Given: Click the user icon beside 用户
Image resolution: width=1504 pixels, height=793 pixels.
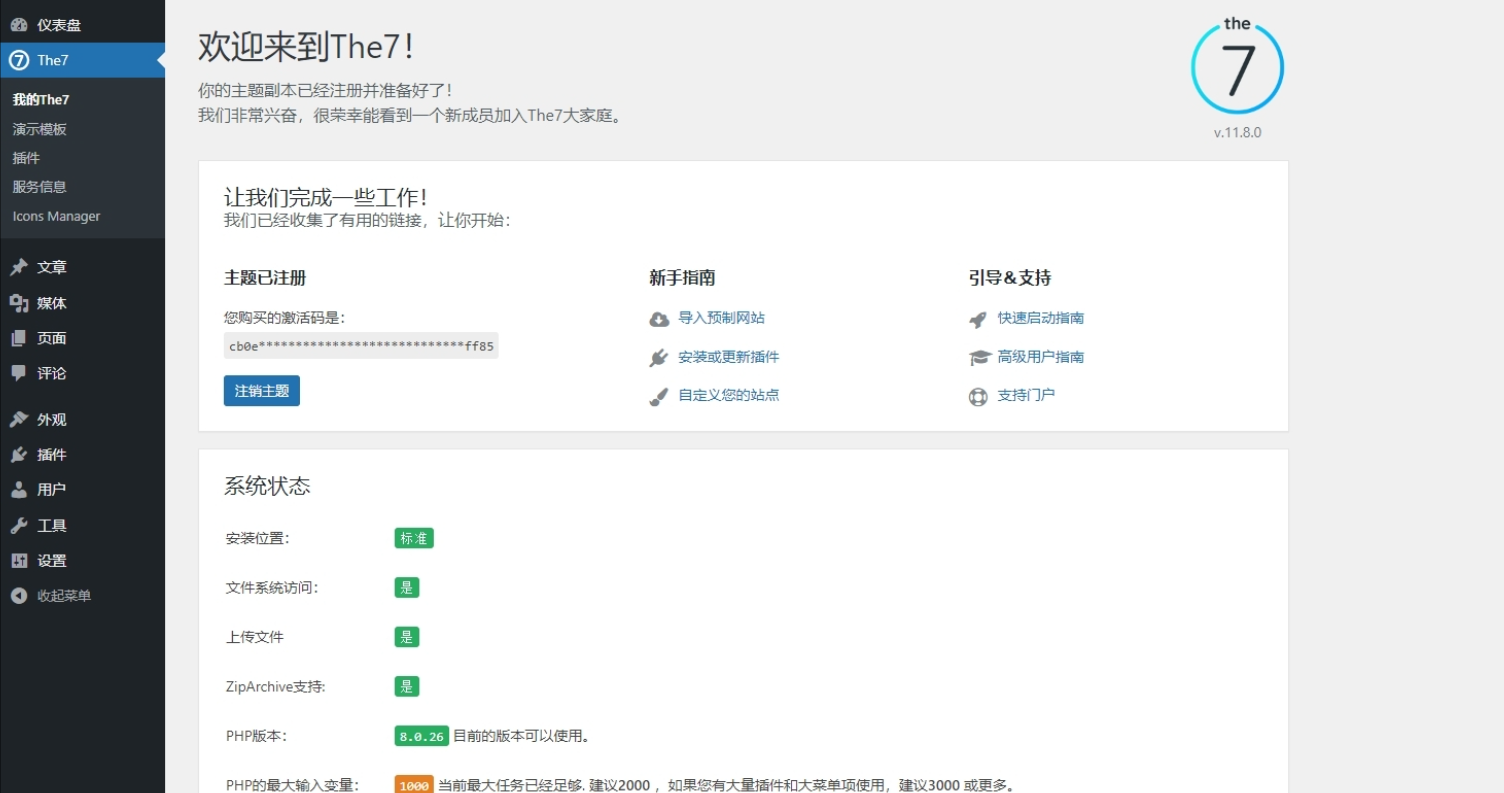Looking at the screenshot, I should point(19,490).
